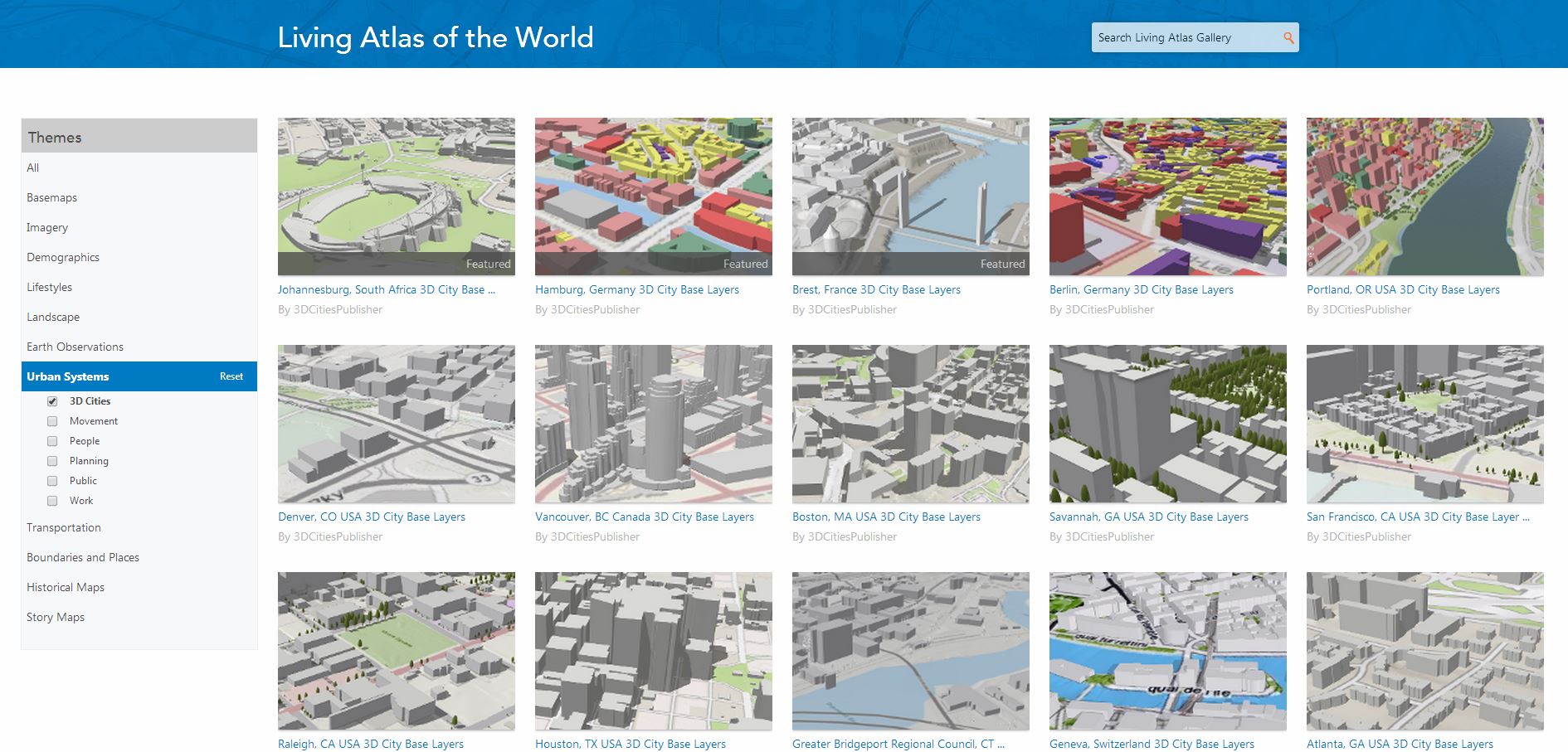
Task: Open Greater Bridgeport Regional Council link
Action: pyautogui.click(x=898, y=744)
